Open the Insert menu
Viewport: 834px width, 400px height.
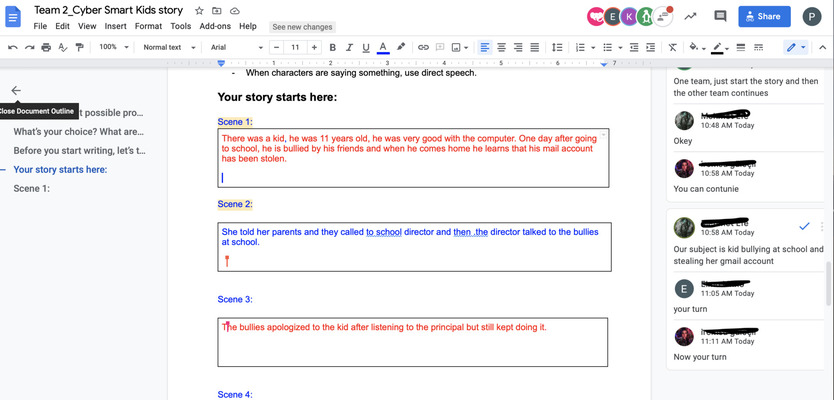tap(115, 26)
